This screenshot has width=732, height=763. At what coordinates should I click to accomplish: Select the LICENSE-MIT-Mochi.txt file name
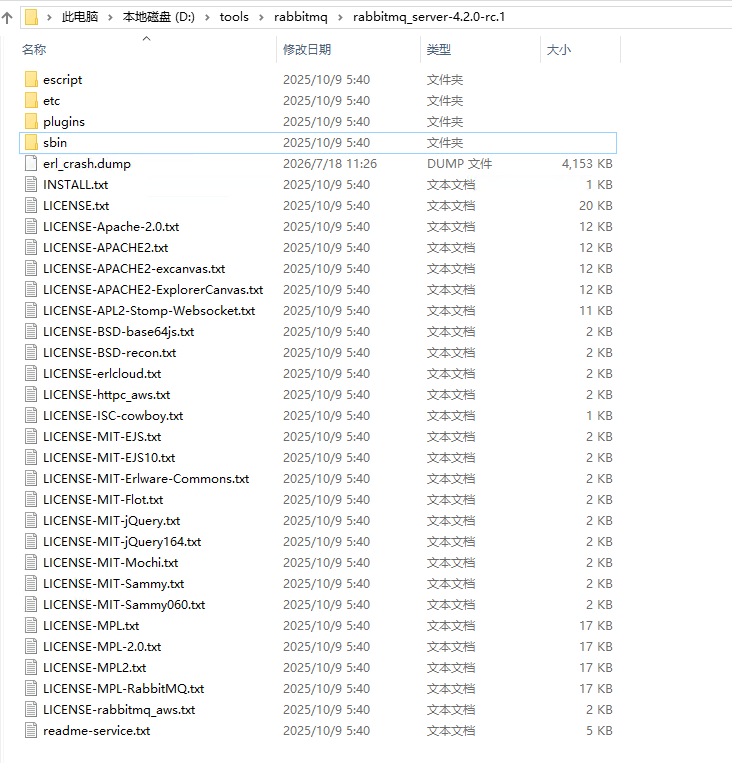pyautogui.click(x=110, y=563)
